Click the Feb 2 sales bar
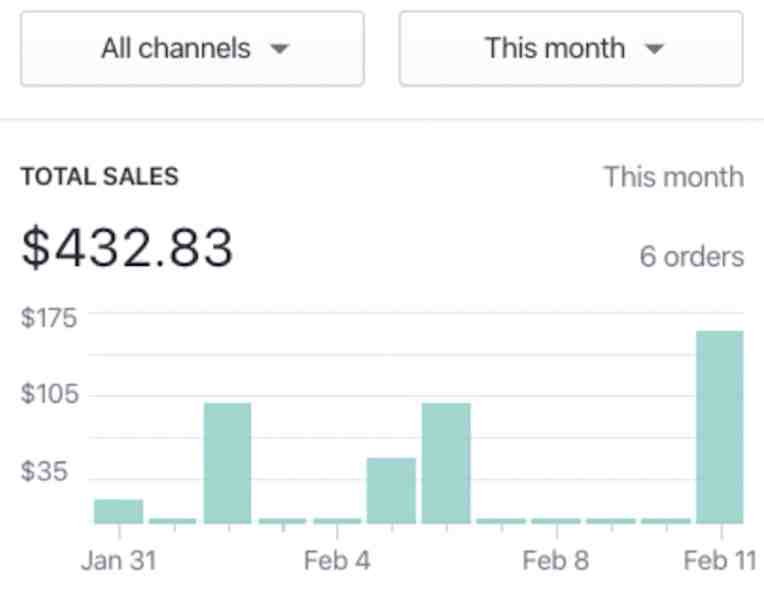764x606 pixels. (x=228, y=463)
